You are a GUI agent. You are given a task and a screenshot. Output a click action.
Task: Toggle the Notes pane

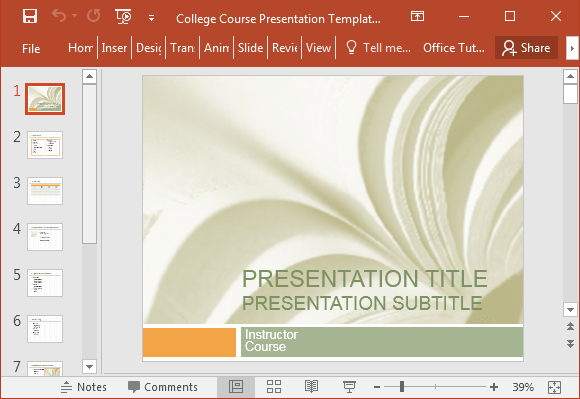[x=84, y=387]
